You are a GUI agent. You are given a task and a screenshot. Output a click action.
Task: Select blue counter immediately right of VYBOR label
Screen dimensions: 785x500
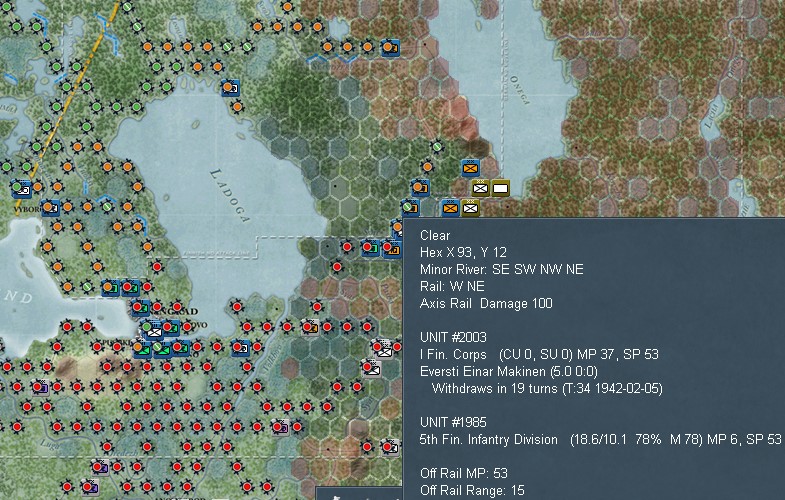[x=51, y=207]
